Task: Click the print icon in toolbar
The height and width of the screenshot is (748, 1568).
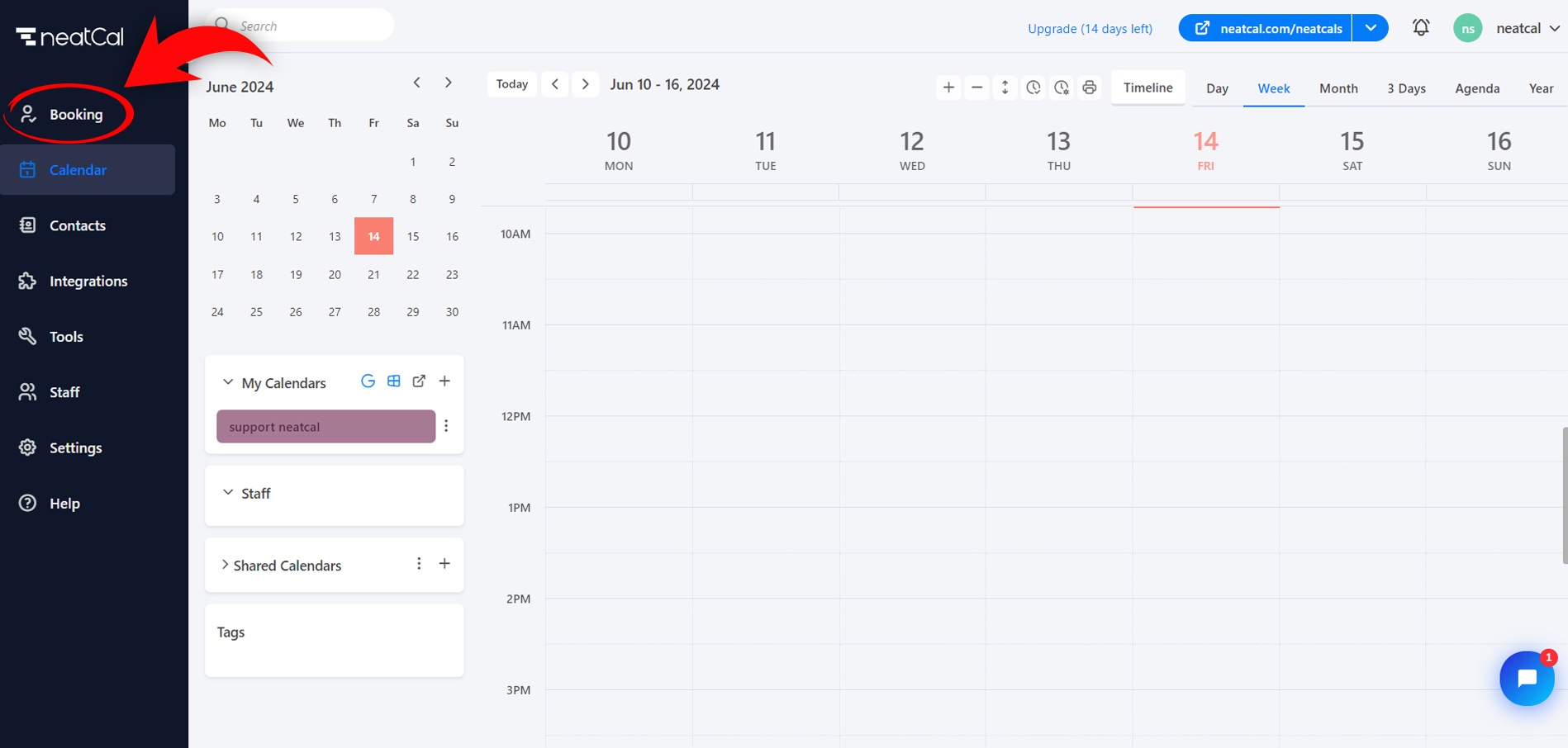Action: coord(1090,88)
